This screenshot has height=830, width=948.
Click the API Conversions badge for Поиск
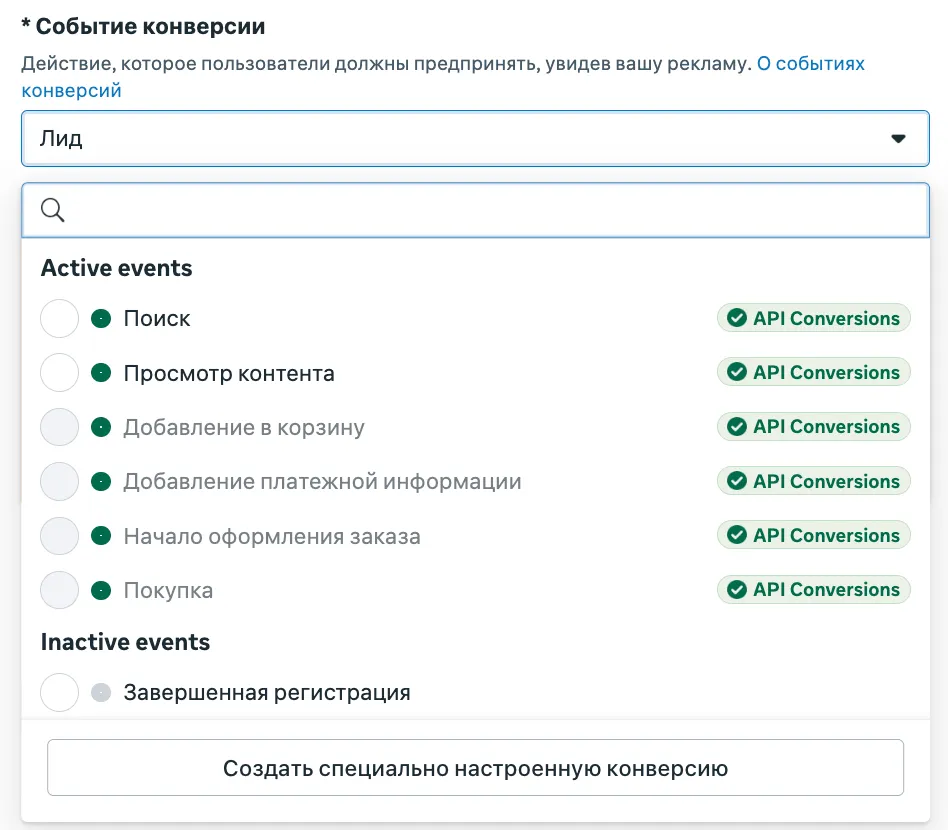pos(814,318)
